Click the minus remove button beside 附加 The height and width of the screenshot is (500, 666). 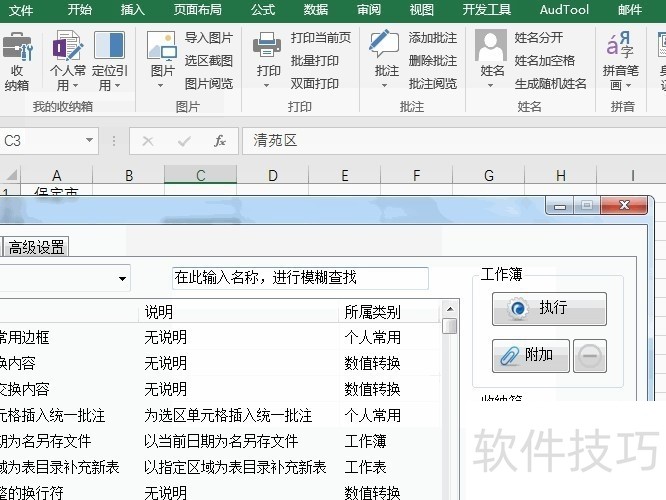pyautogui.click(x=590, y=356)
